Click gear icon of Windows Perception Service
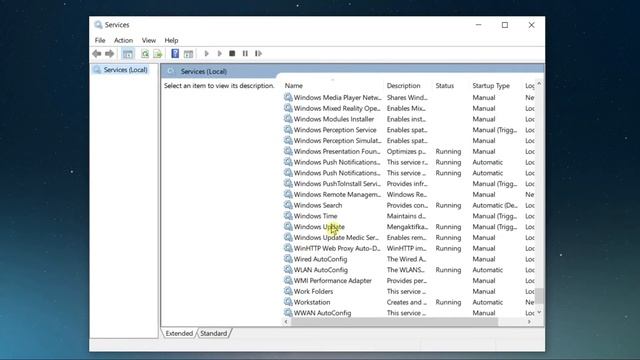This screenshot has height=360, width=640. tap(288, 130)
